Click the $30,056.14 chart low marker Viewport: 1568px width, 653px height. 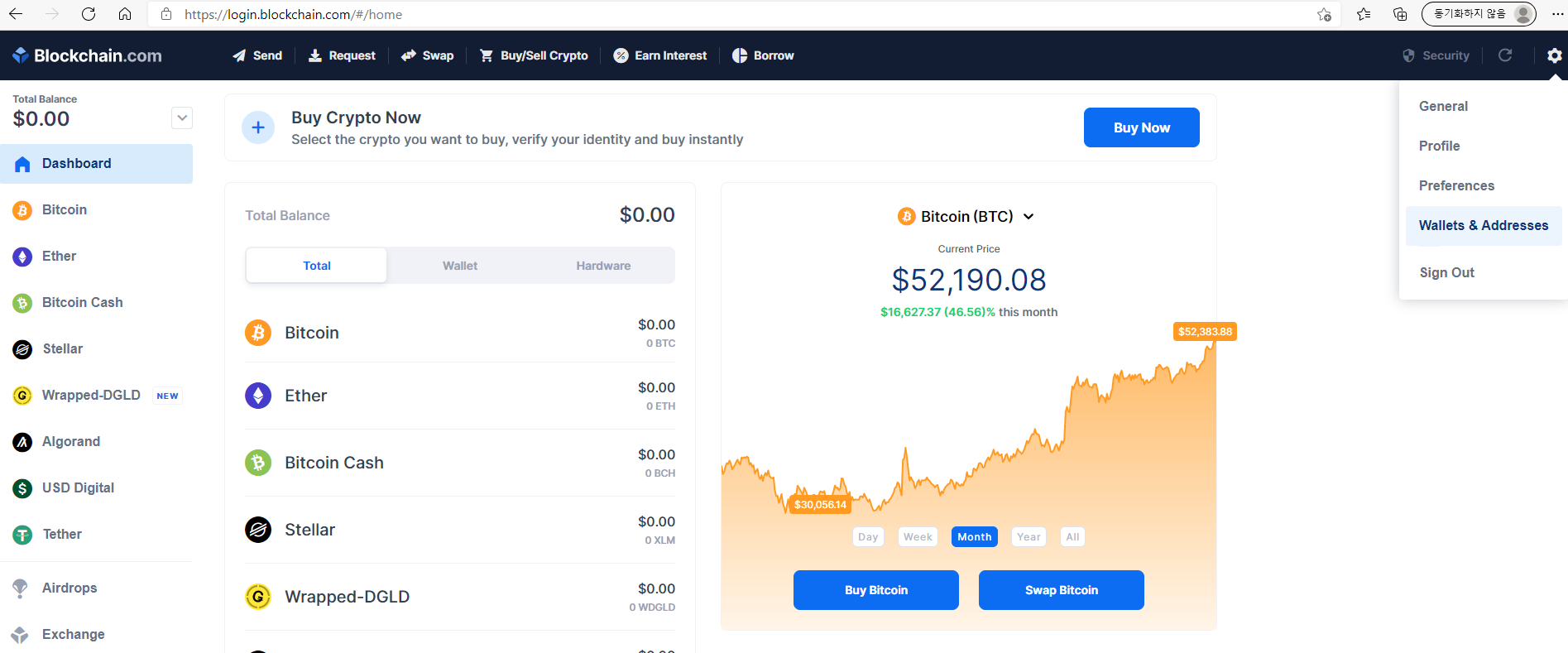coord(820,505)
